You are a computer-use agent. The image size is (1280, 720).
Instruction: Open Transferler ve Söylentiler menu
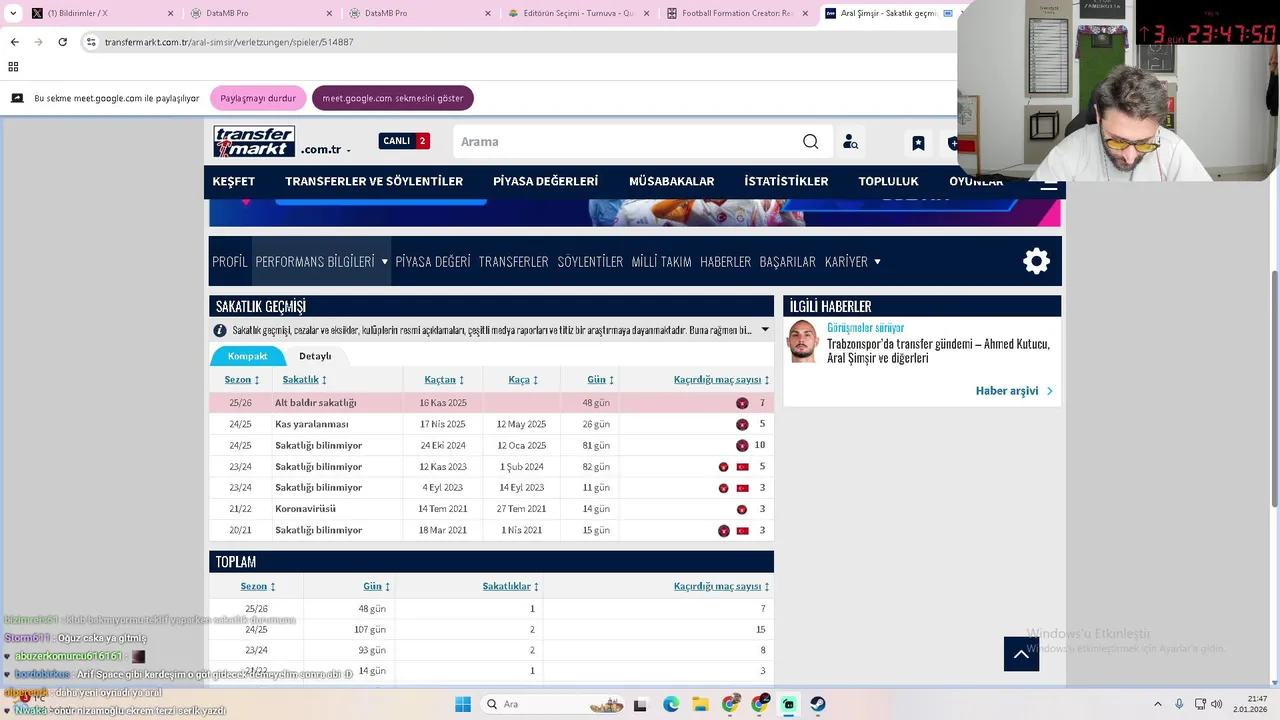point(374,181)
